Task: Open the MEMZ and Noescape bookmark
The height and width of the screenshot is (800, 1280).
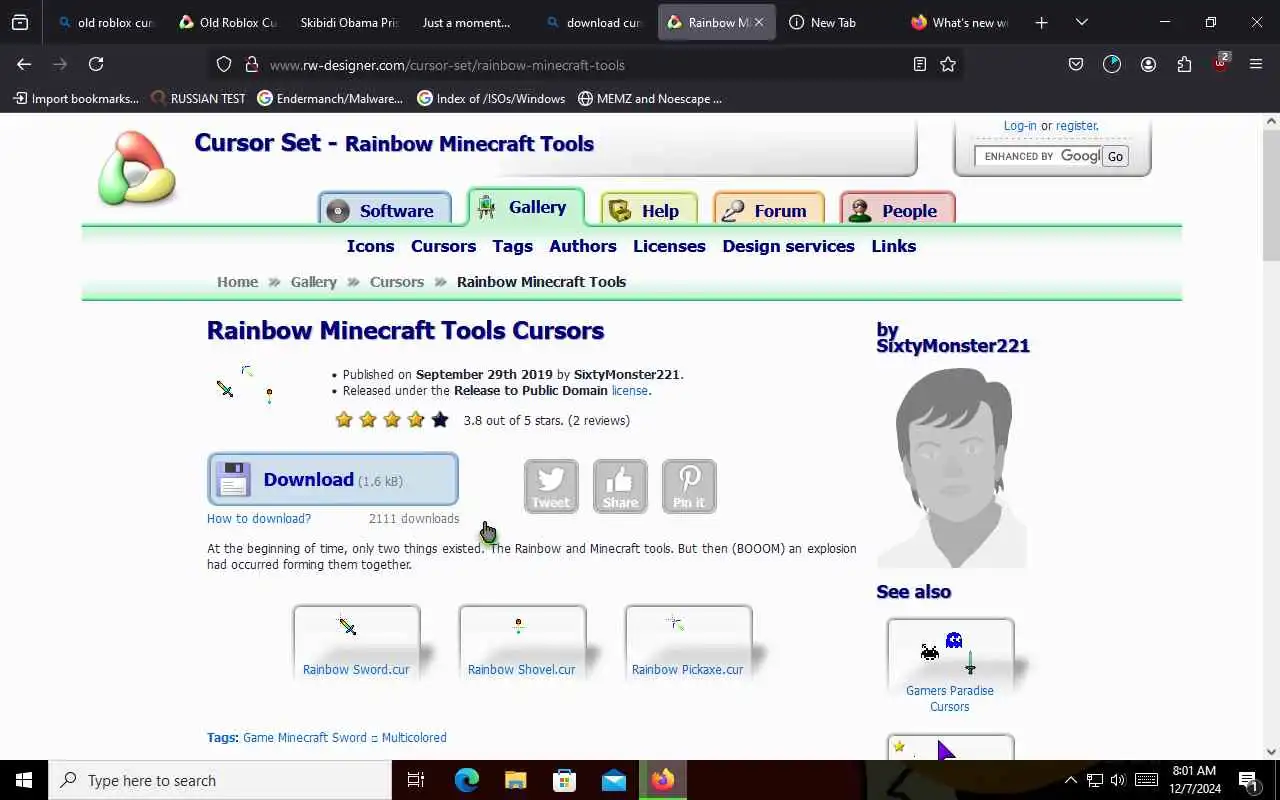Action: (650, 99)
